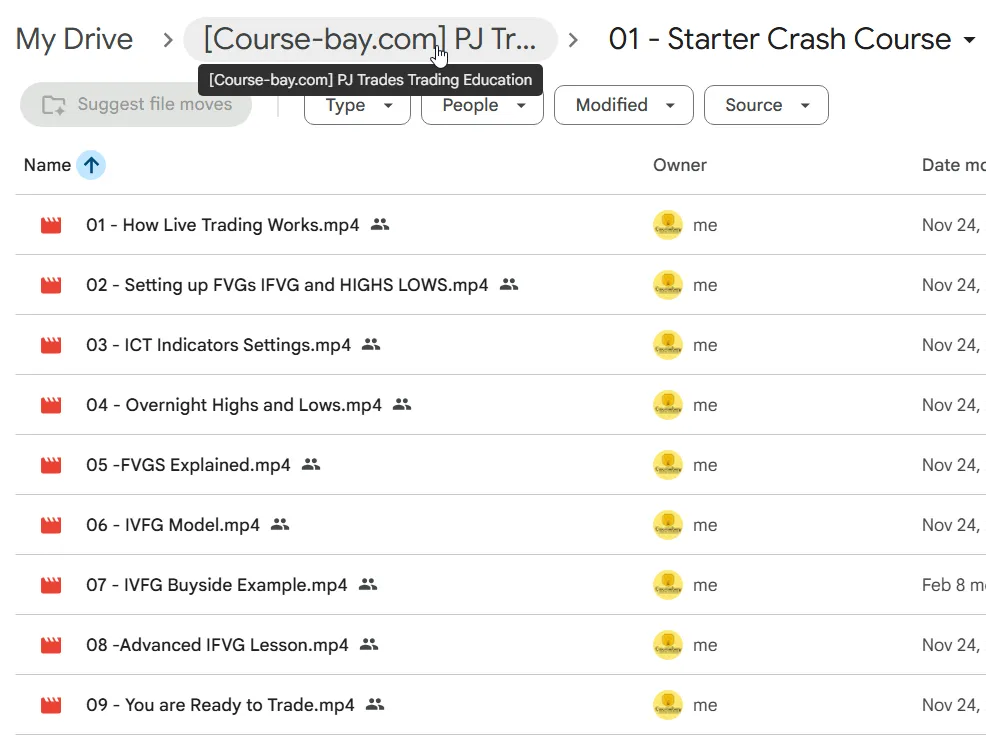Click owner avatar in ICT Indicators Settings row

point(668,345)
